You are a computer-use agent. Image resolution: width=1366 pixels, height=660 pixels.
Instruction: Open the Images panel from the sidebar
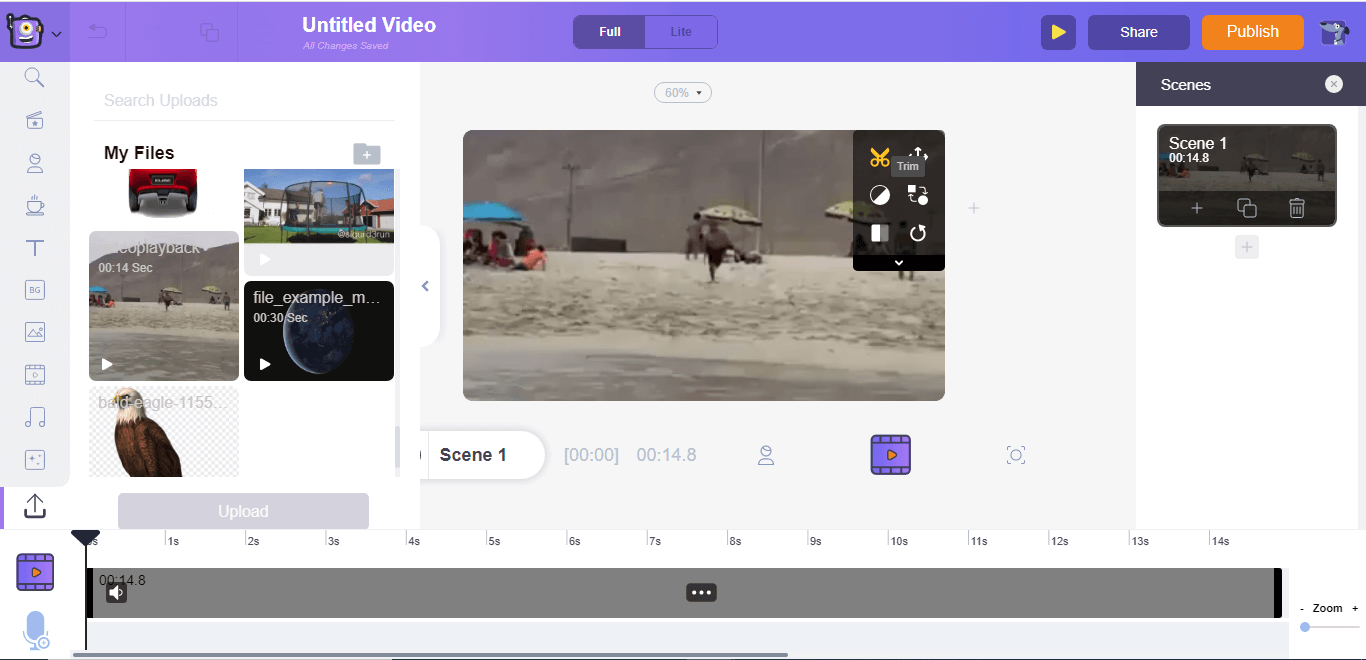[34, 331]
